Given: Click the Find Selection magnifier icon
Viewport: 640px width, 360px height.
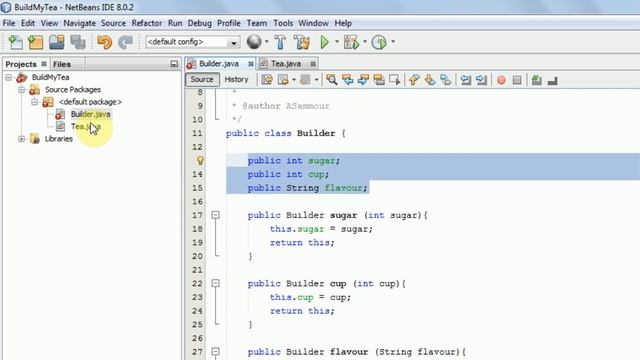Looking at the screenshot, I should click(331, 80).
